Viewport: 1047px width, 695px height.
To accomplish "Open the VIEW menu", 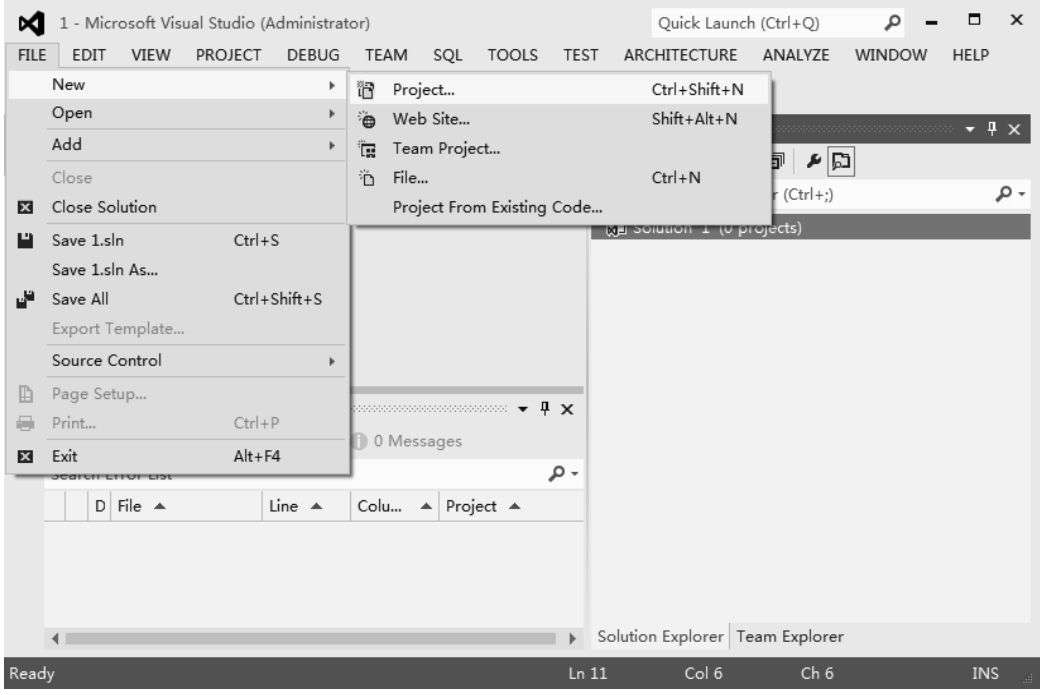I will (x=151, y=55).
